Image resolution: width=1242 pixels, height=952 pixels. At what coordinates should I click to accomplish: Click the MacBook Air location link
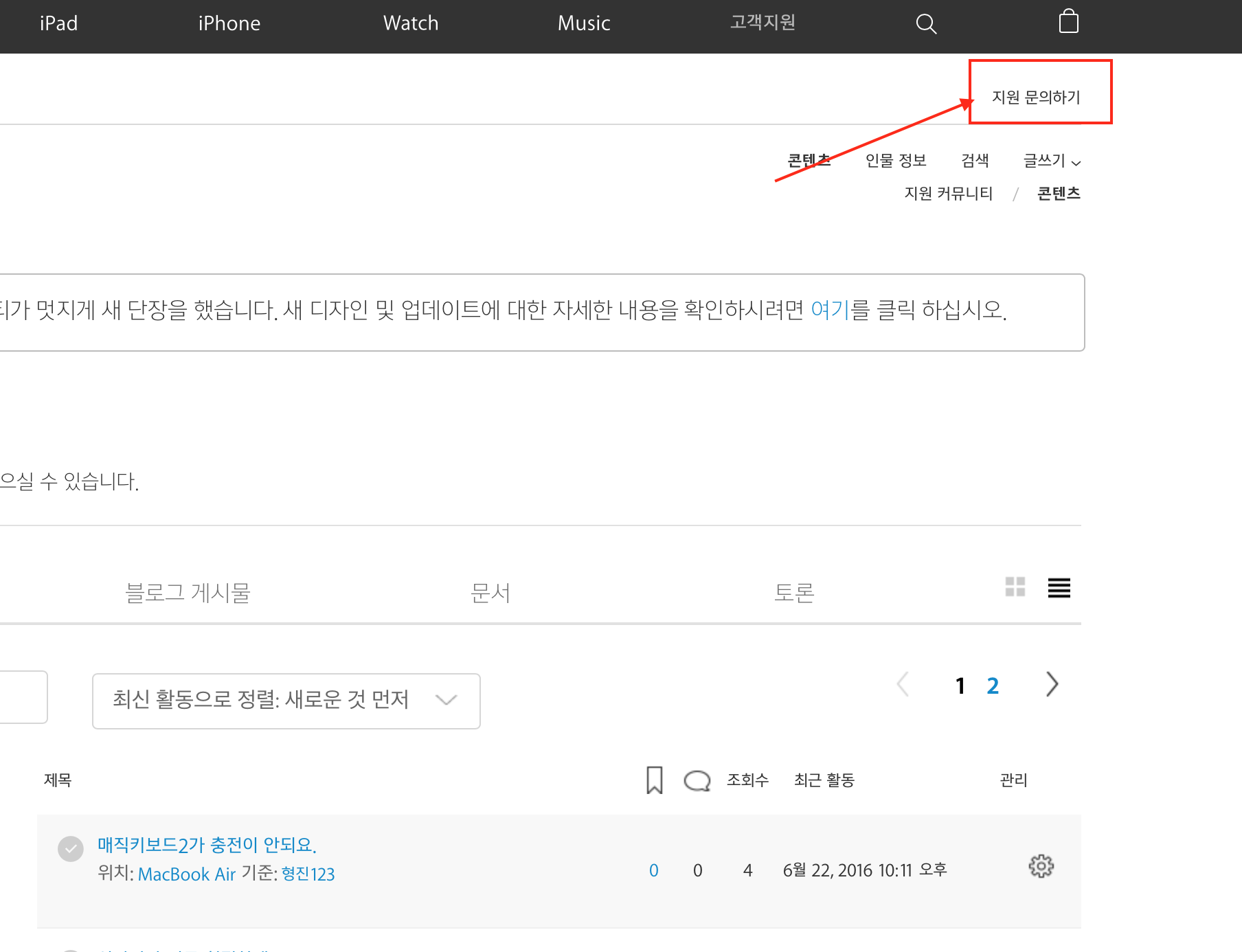tap(187, 874)
